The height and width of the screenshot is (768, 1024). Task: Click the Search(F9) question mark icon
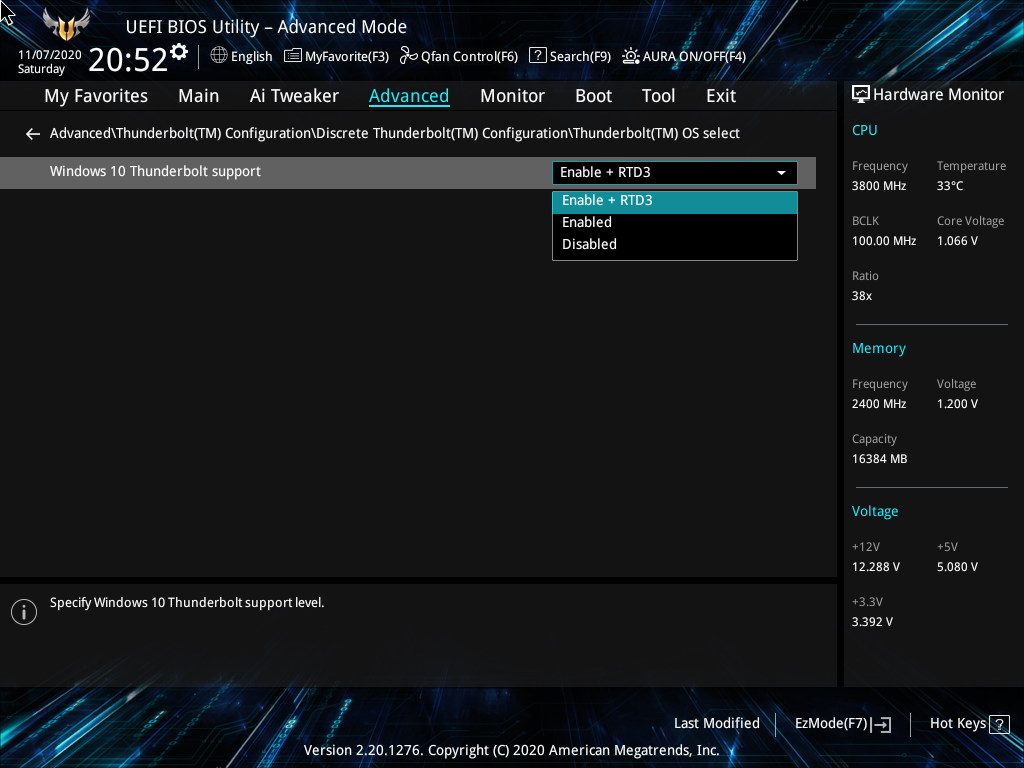[537, 56]
